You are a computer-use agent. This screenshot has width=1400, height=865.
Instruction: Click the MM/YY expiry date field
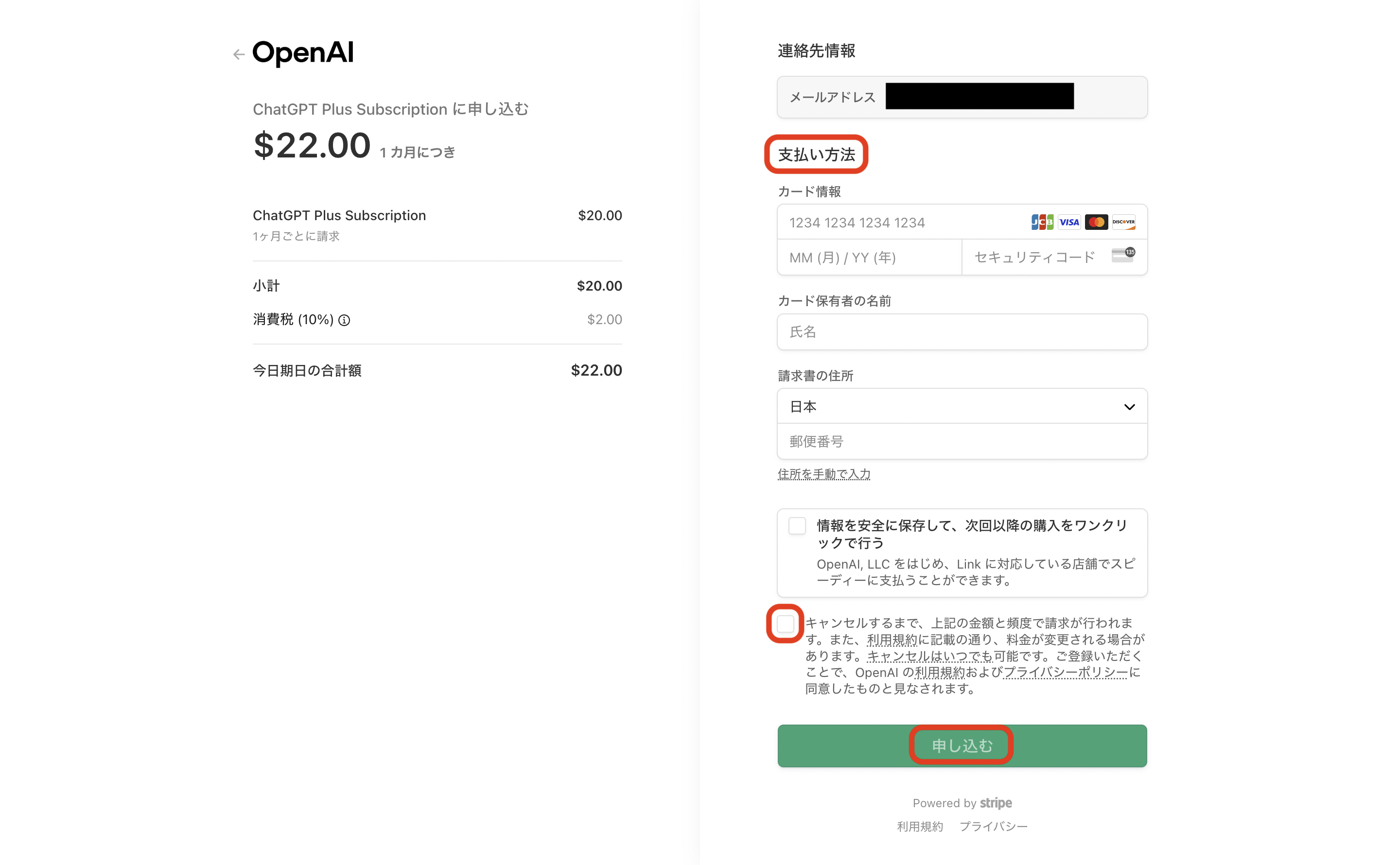[x=869, y=258]
